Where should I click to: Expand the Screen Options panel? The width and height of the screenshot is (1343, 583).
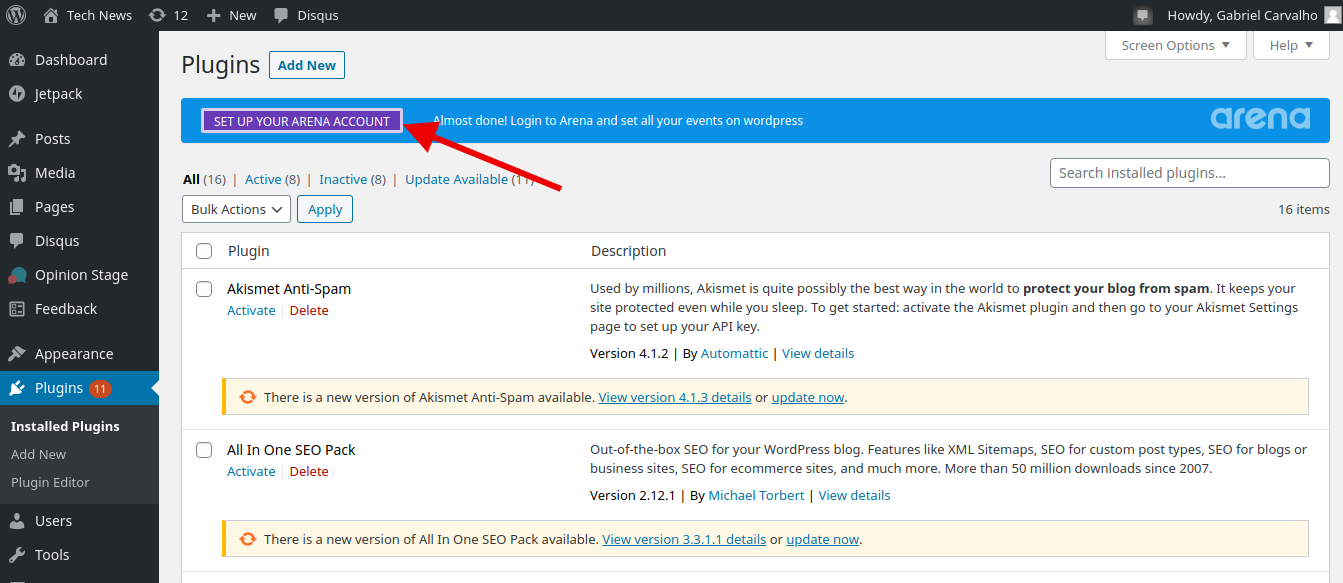tap(1176, 45)
